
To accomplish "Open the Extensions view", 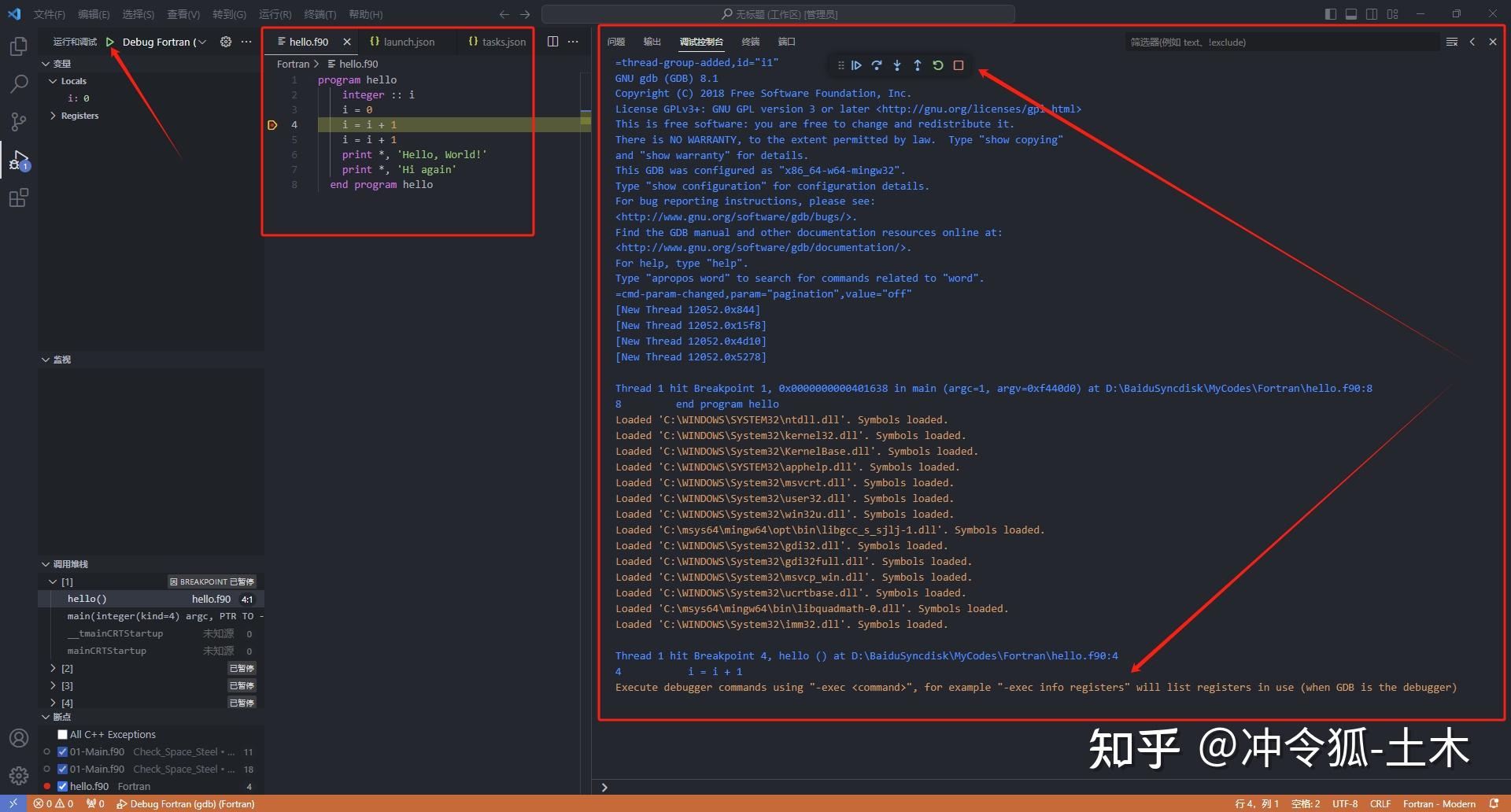I will pyautogui.click(x=19, y=197).
